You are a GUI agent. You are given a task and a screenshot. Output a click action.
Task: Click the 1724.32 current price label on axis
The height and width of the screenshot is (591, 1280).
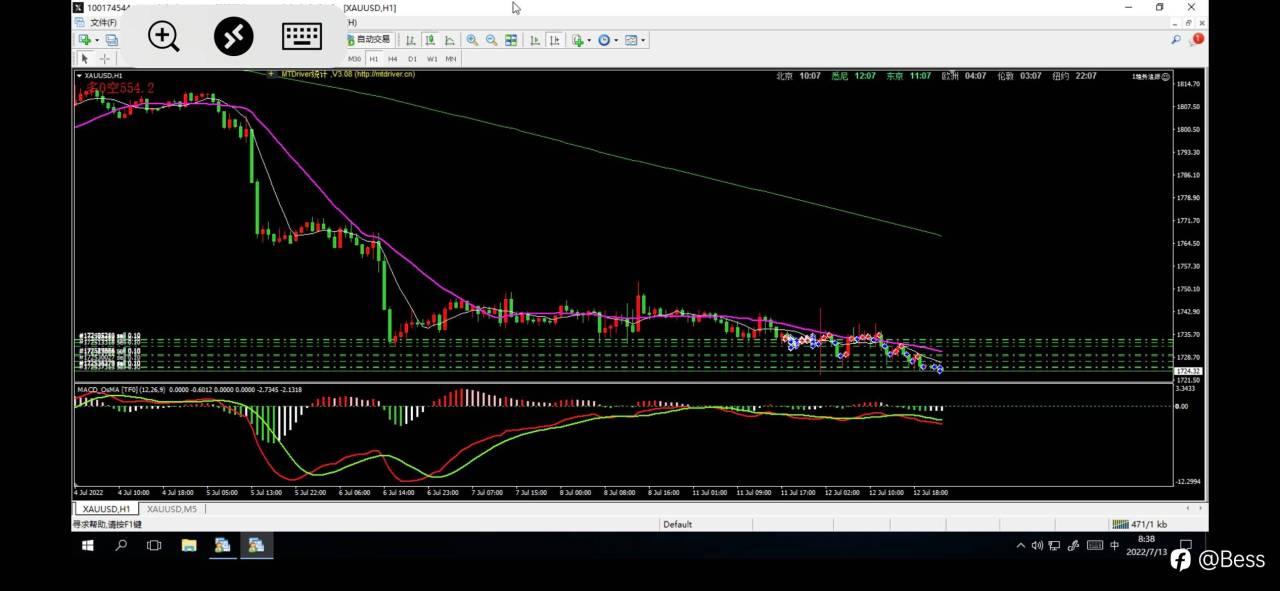click(1188, 371)
